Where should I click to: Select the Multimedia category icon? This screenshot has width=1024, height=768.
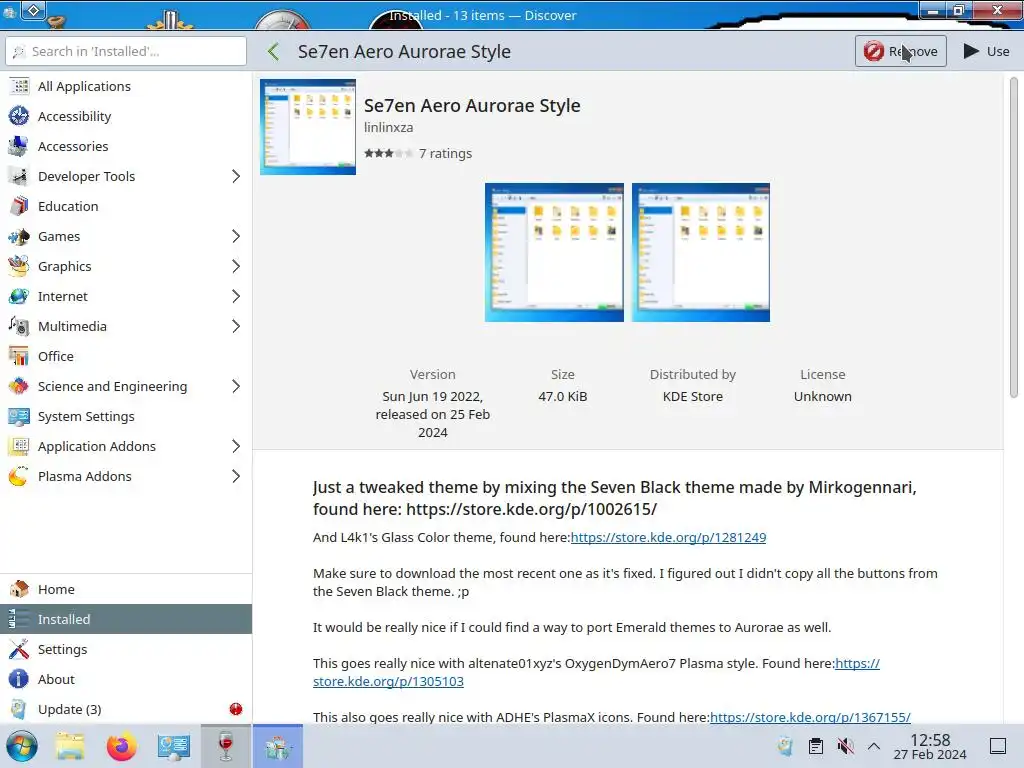19,327
